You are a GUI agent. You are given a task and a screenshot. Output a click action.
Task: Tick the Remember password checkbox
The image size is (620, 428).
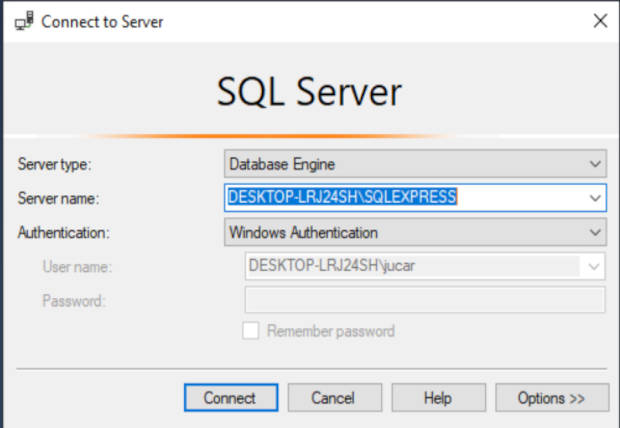pyautogui.click(x=251, y=331)
